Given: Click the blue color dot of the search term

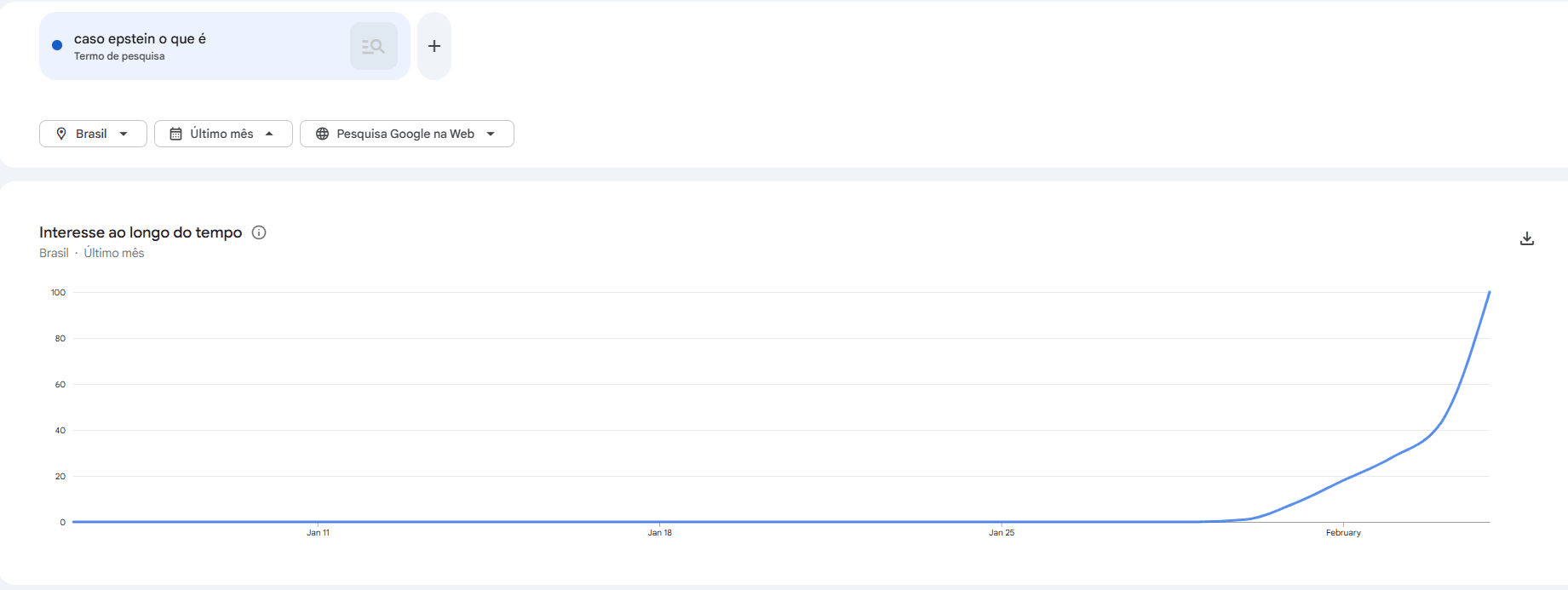Looking at the screenshot, I should coord(57,45).
